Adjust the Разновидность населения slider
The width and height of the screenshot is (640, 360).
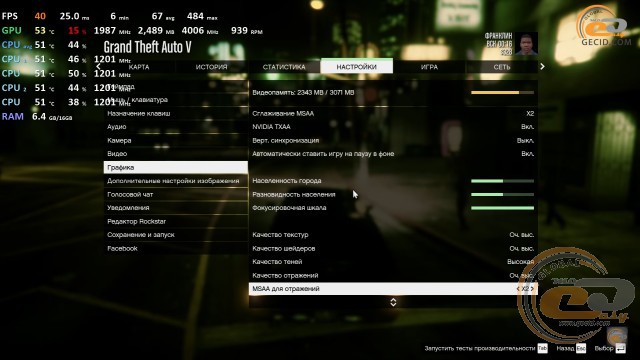click(x=502, y=195)
